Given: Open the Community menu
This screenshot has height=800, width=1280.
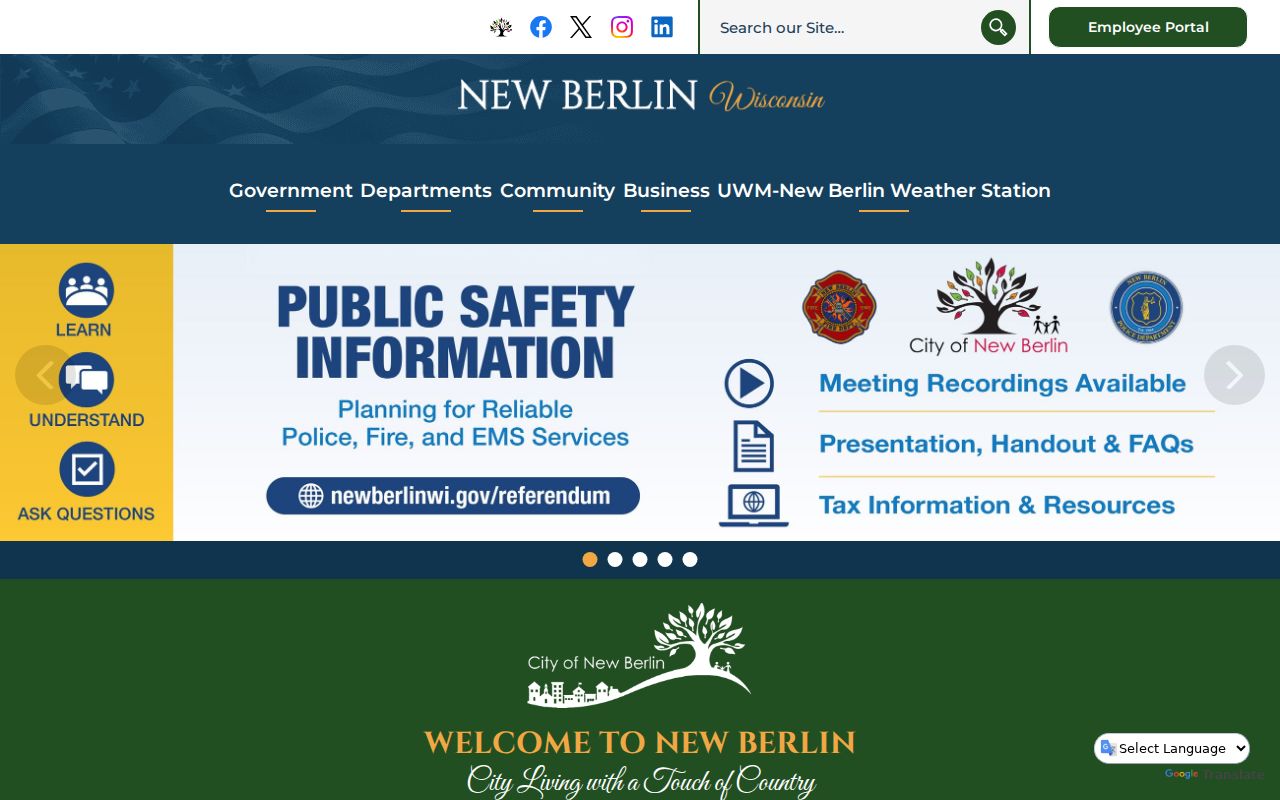Looking at the screenshot, I should click(x=558, y=190).
